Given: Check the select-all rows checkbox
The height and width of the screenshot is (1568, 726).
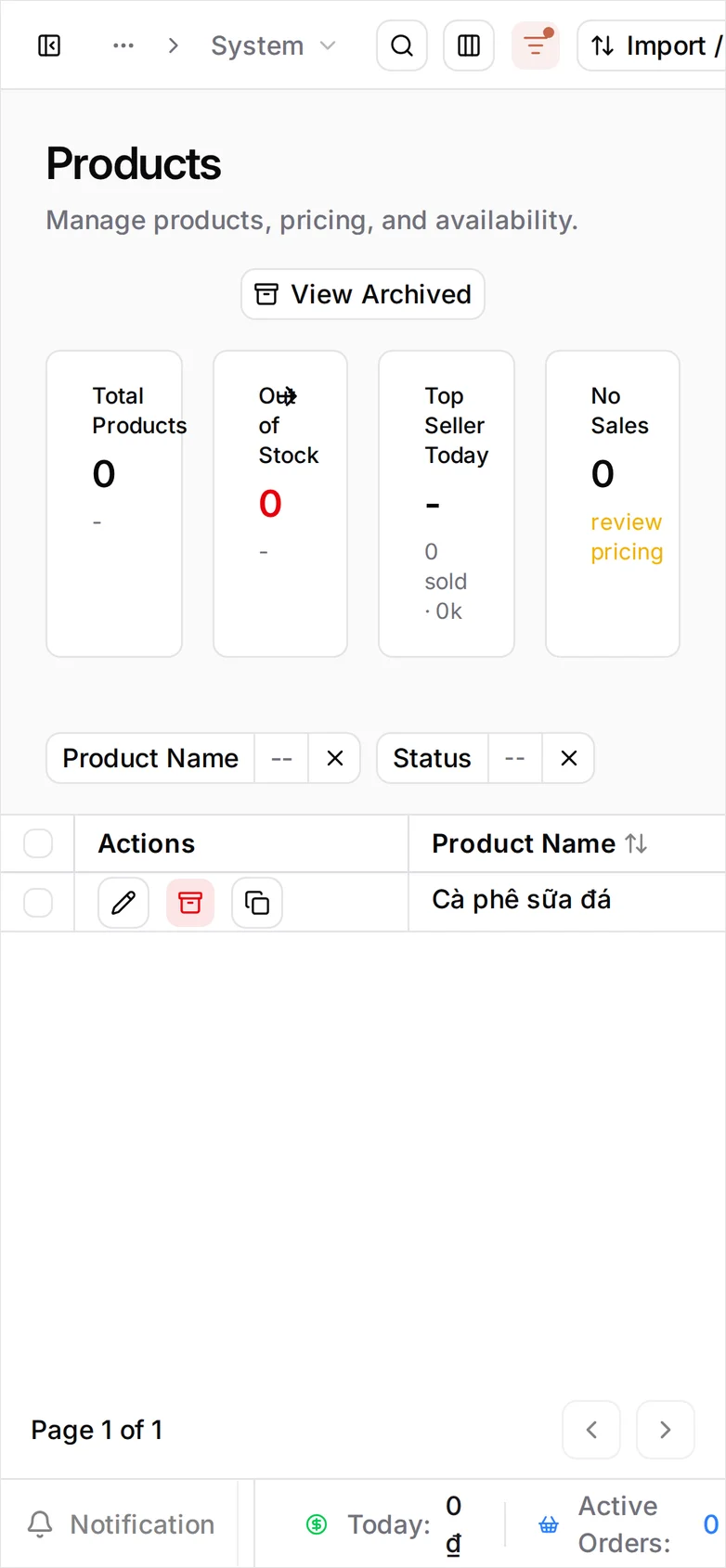Looking at the screenshot, I should 38,843.
